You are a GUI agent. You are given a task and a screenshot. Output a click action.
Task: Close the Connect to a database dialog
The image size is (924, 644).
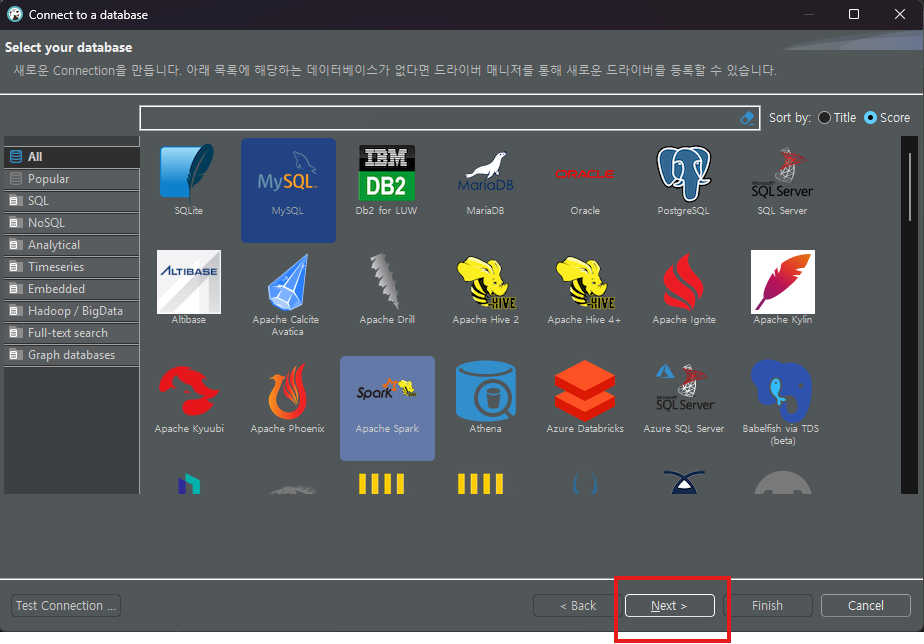(900, 14)
